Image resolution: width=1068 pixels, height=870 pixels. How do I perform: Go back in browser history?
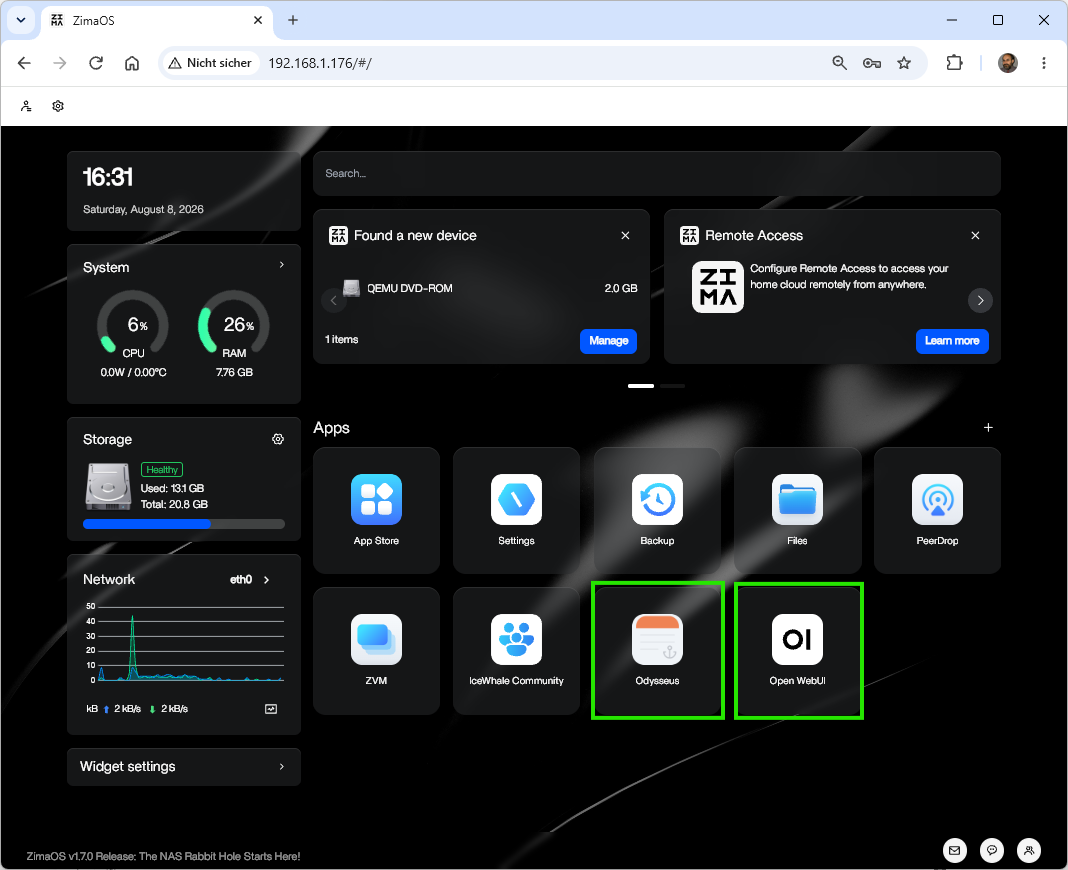click(25, 63)
